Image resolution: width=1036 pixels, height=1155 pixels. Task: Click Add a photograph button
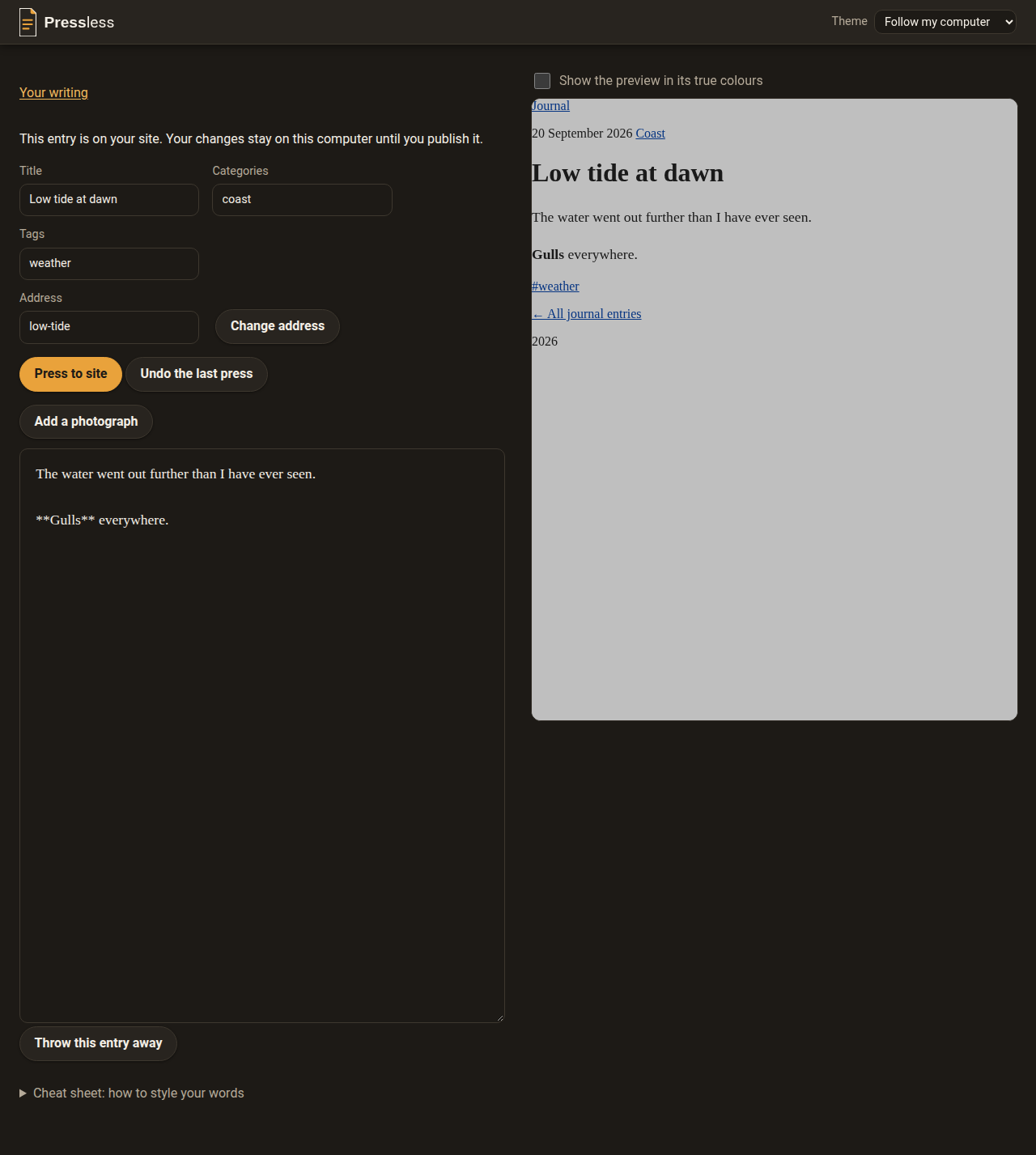[x=86, y=422]
